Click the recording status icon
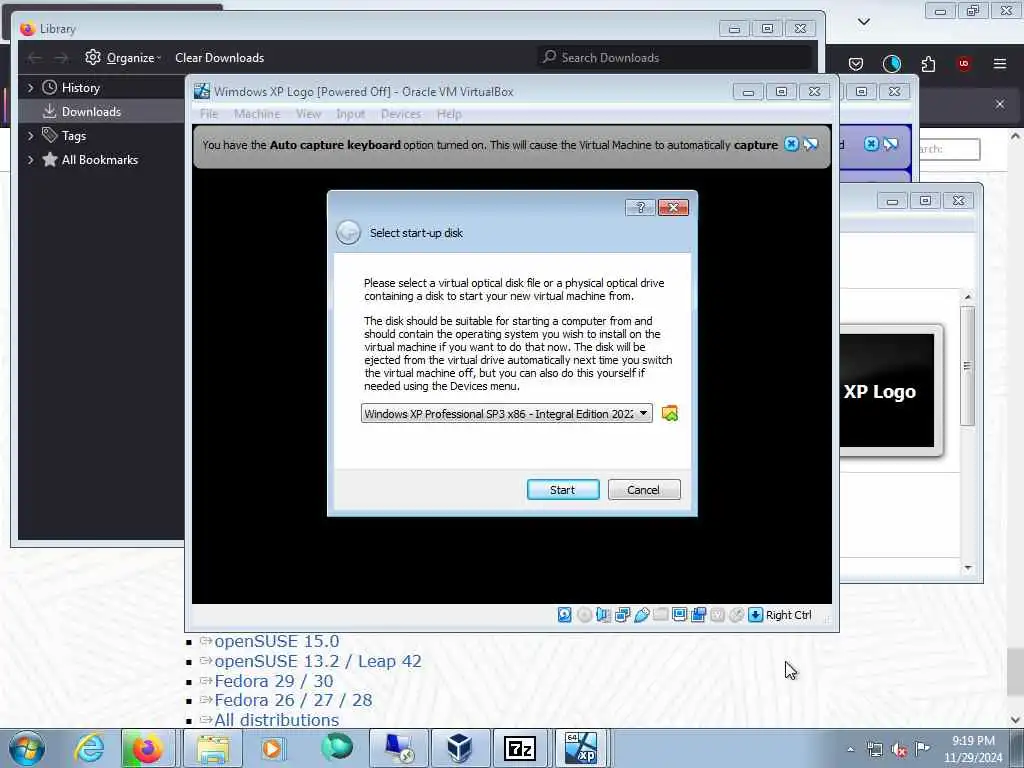Viewport: 1024px width, 768px height. (x=699, y=615)
